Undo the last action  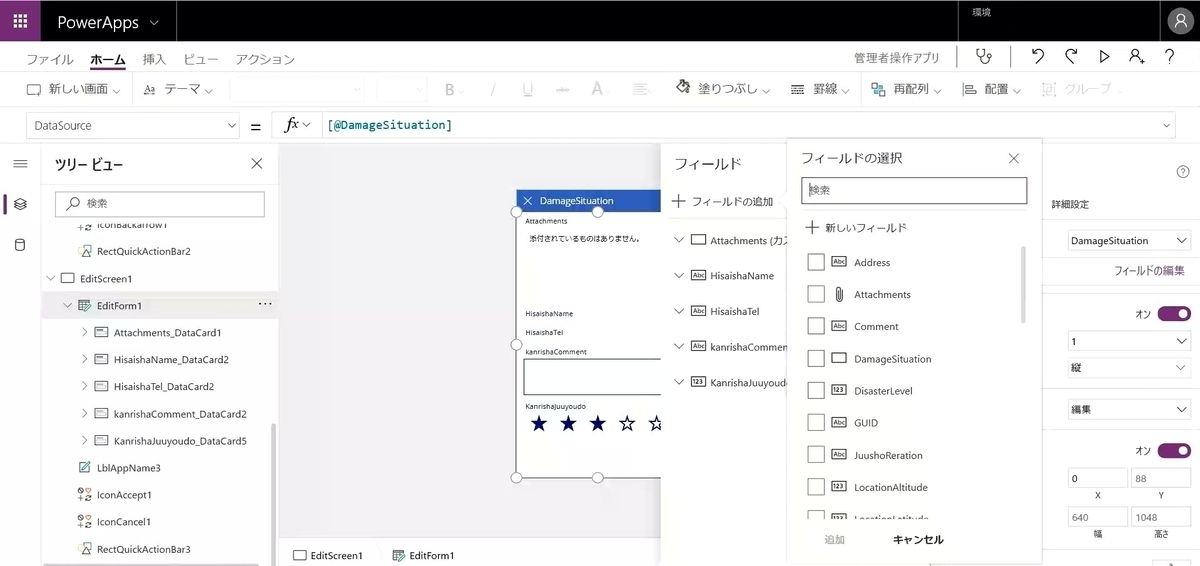(x=1038, y=58)
